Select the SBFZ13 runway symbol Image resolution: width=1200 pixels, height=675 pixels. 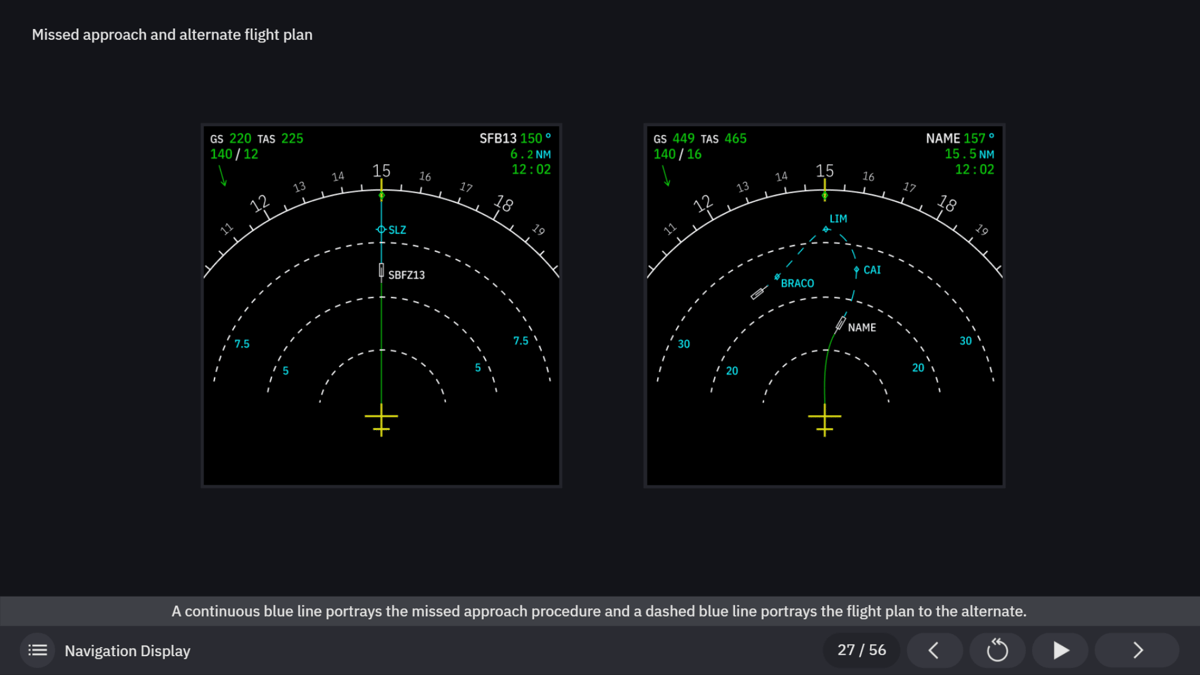pos(381,270)
